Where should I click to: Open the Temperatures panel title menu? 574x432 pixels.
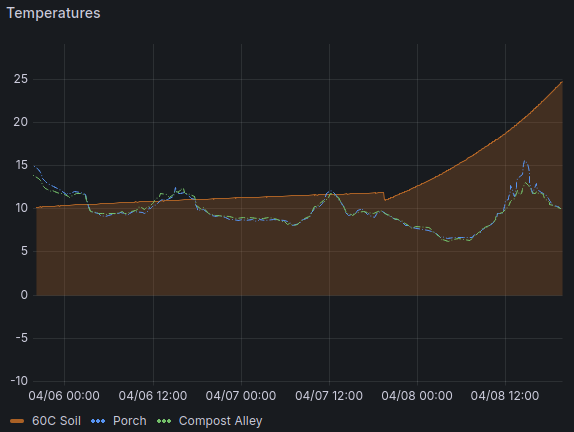(53, 13)
